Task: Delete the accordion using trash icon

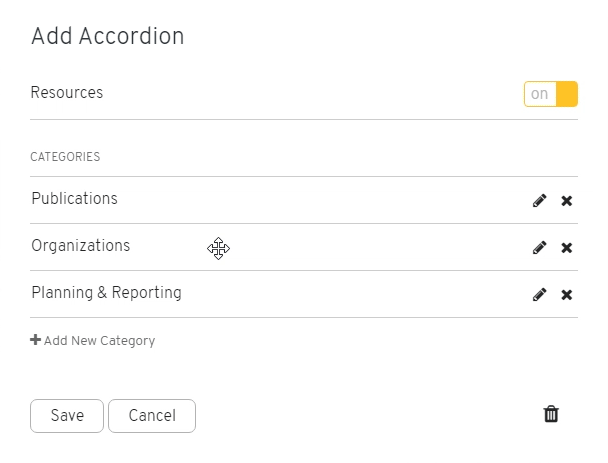Action: [551, 414]
